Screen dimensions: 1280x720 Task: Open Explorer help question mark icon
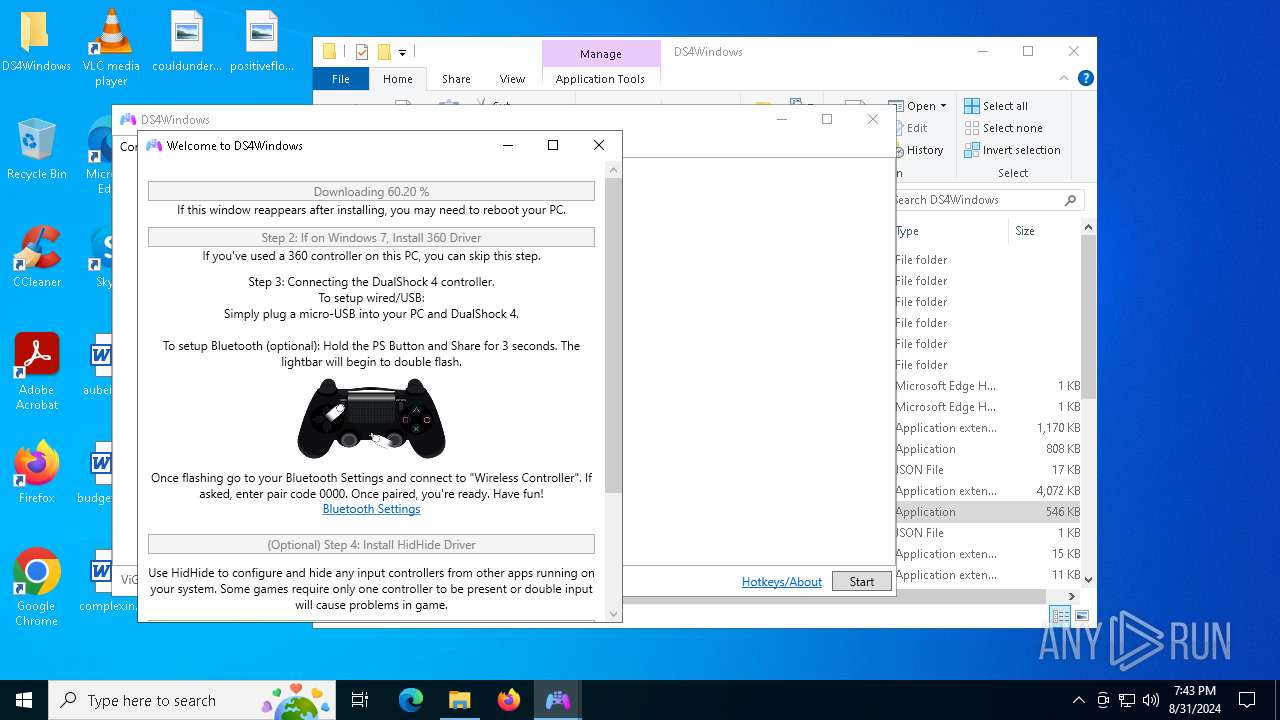[1085, 78]
